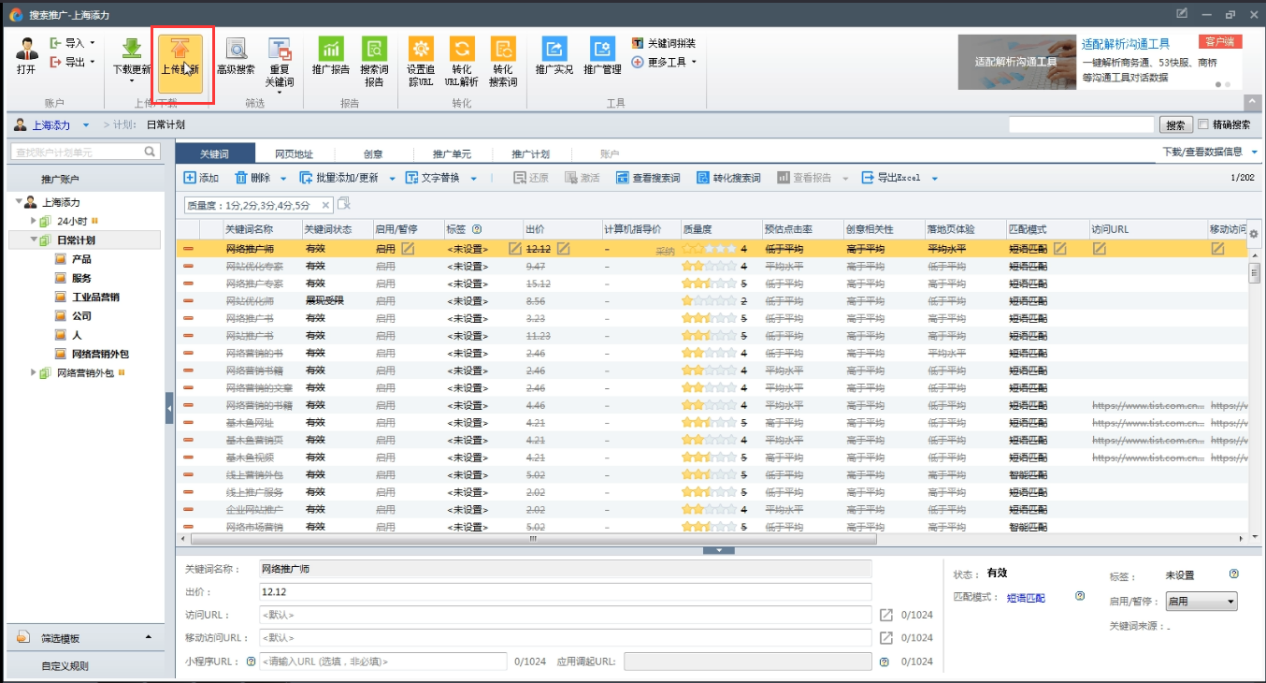Image resolution: width=1266 pixels, height=683 pixels.
Task: Click the table's horizontal scrollbar
Action: (x=531, y=538)
